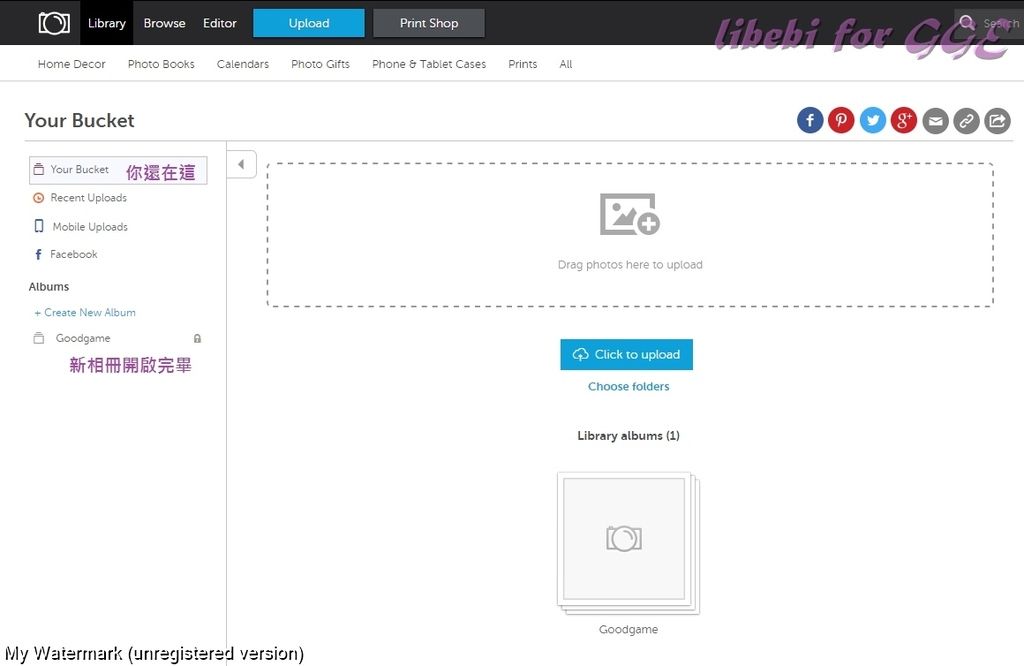Open the Goodgame album thumbnail
Viewport: 1024px width, 666px height.
pyautogui.click(x=624, y=540)
